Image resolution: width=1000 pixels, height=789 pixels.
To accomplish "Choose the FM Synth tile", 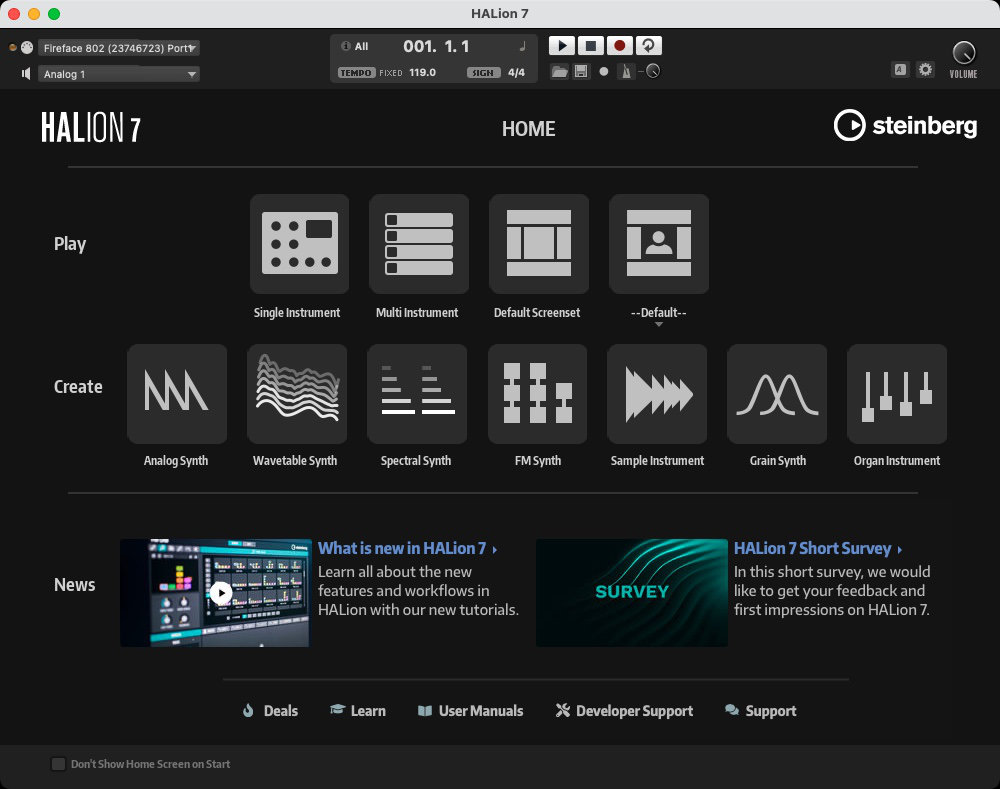I will [537, 394].
